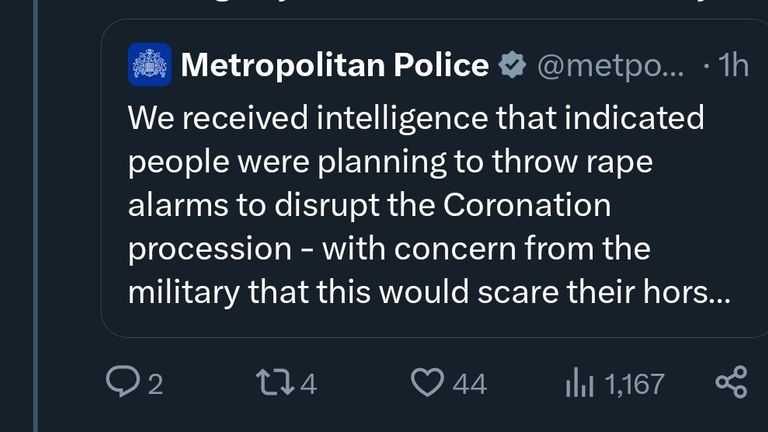
Task: Click the verified badge next to Metropolitan Police
Action: click(512, 65)
